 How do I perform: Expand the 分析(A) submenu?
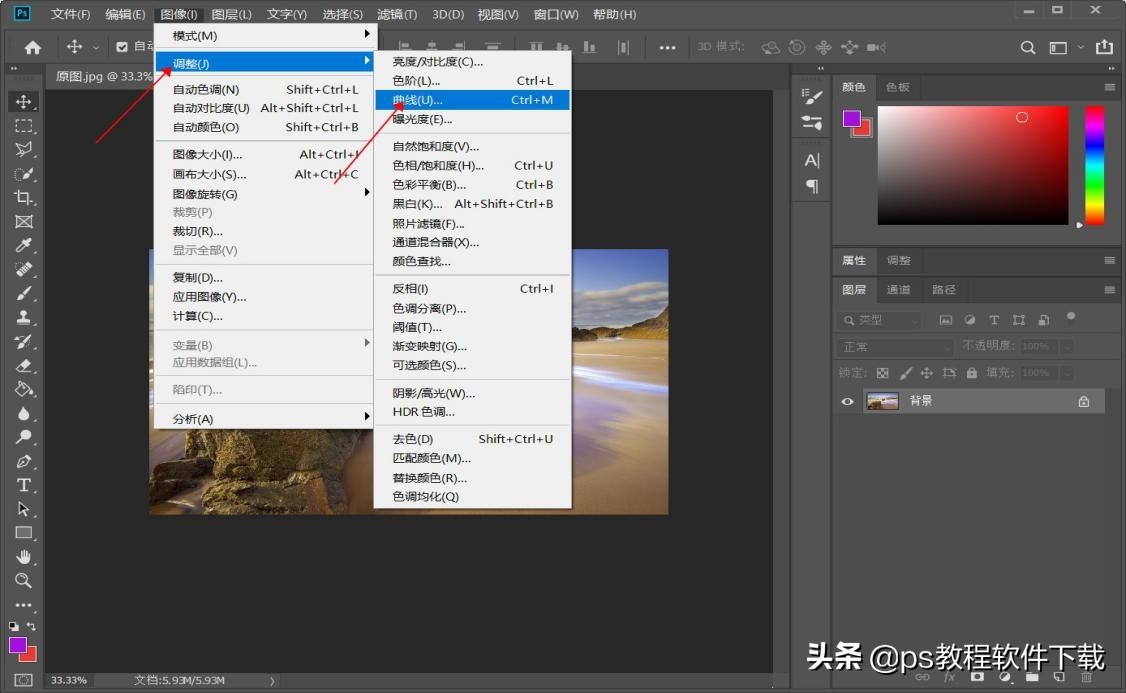coord(264,419)
